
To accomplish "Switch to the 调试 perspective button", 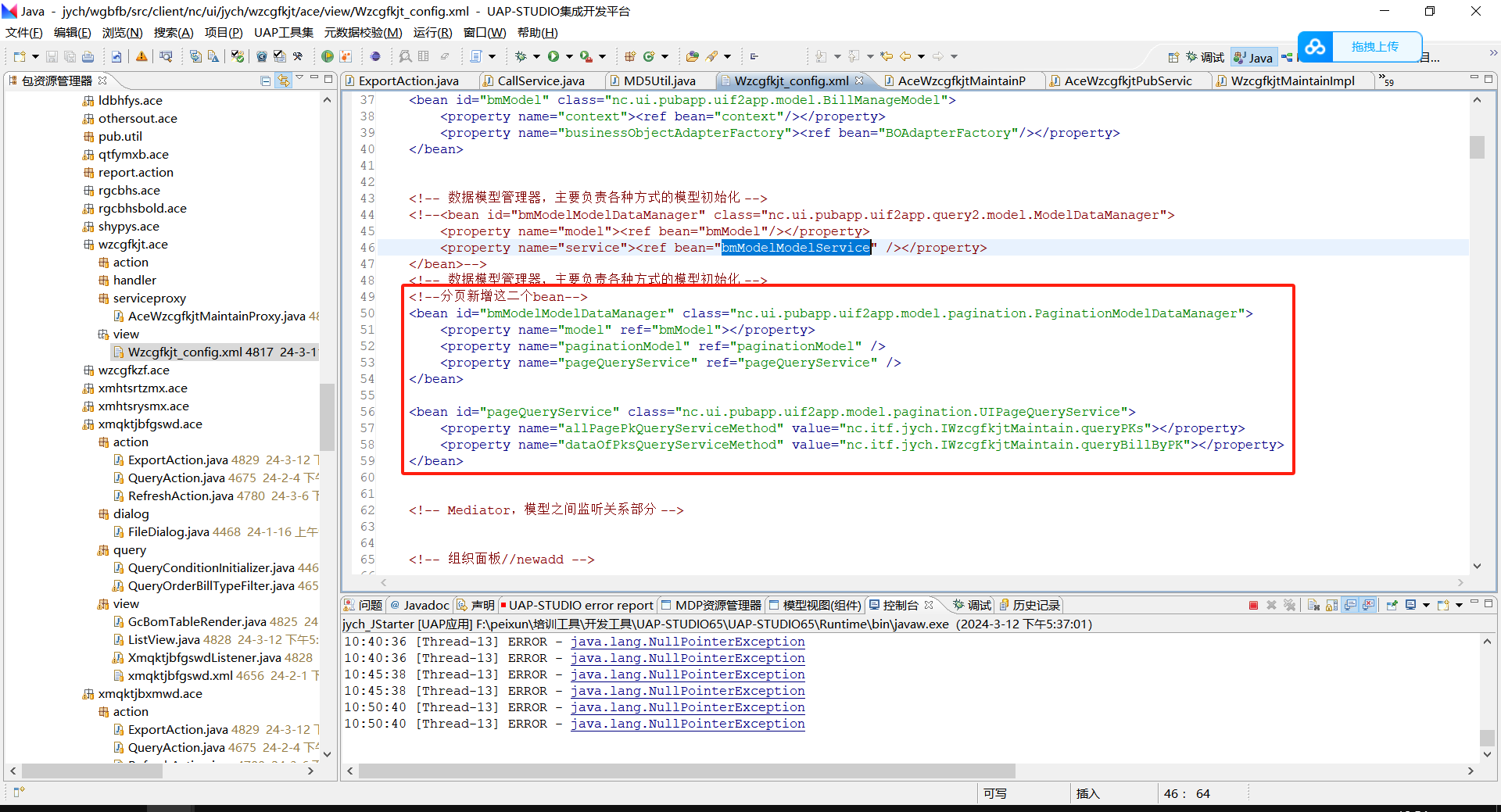I will click(1205, 57).
